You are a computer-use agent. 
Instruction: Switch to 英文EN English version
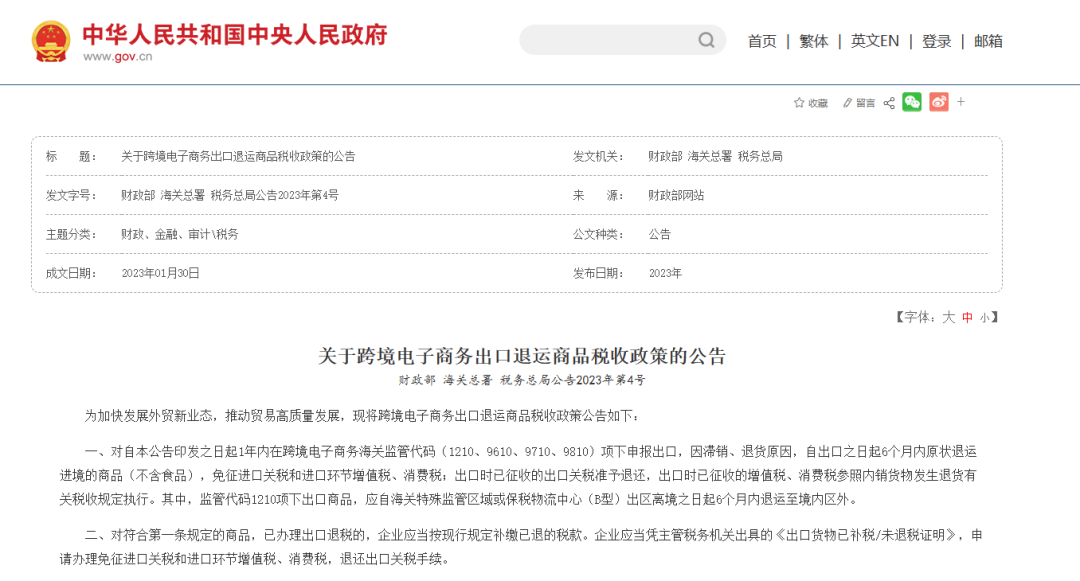[x=875, y=41]
